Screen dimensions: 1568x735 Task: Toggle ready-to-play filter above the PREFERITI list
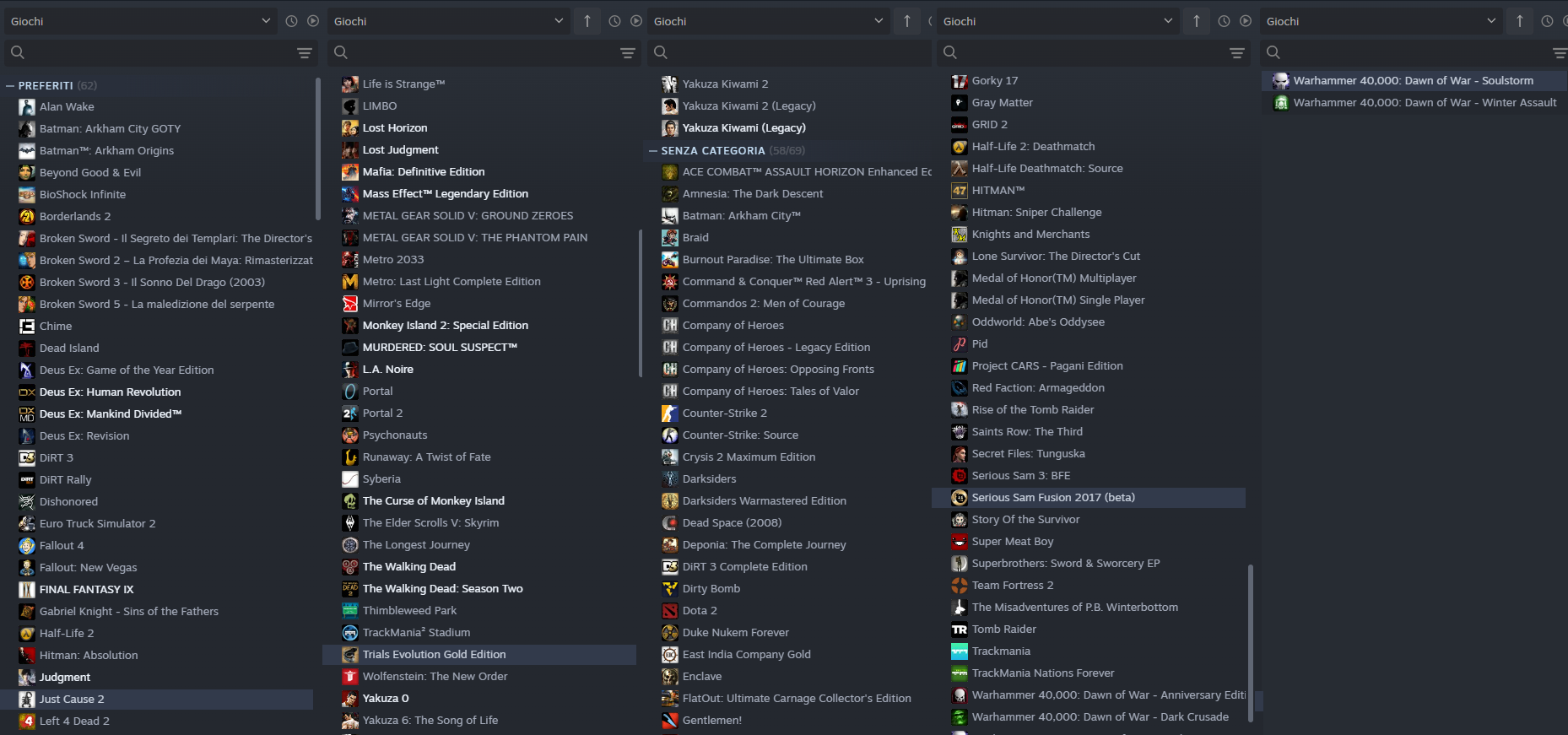click(313, 21)
